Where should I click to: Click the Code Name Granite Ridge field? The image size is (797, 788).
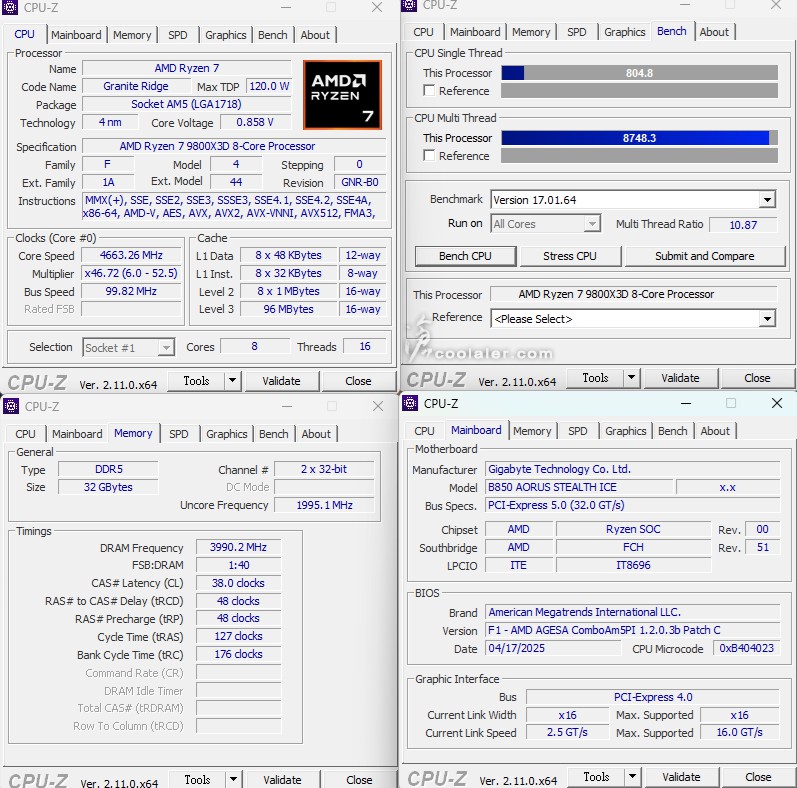pos(136,86)
